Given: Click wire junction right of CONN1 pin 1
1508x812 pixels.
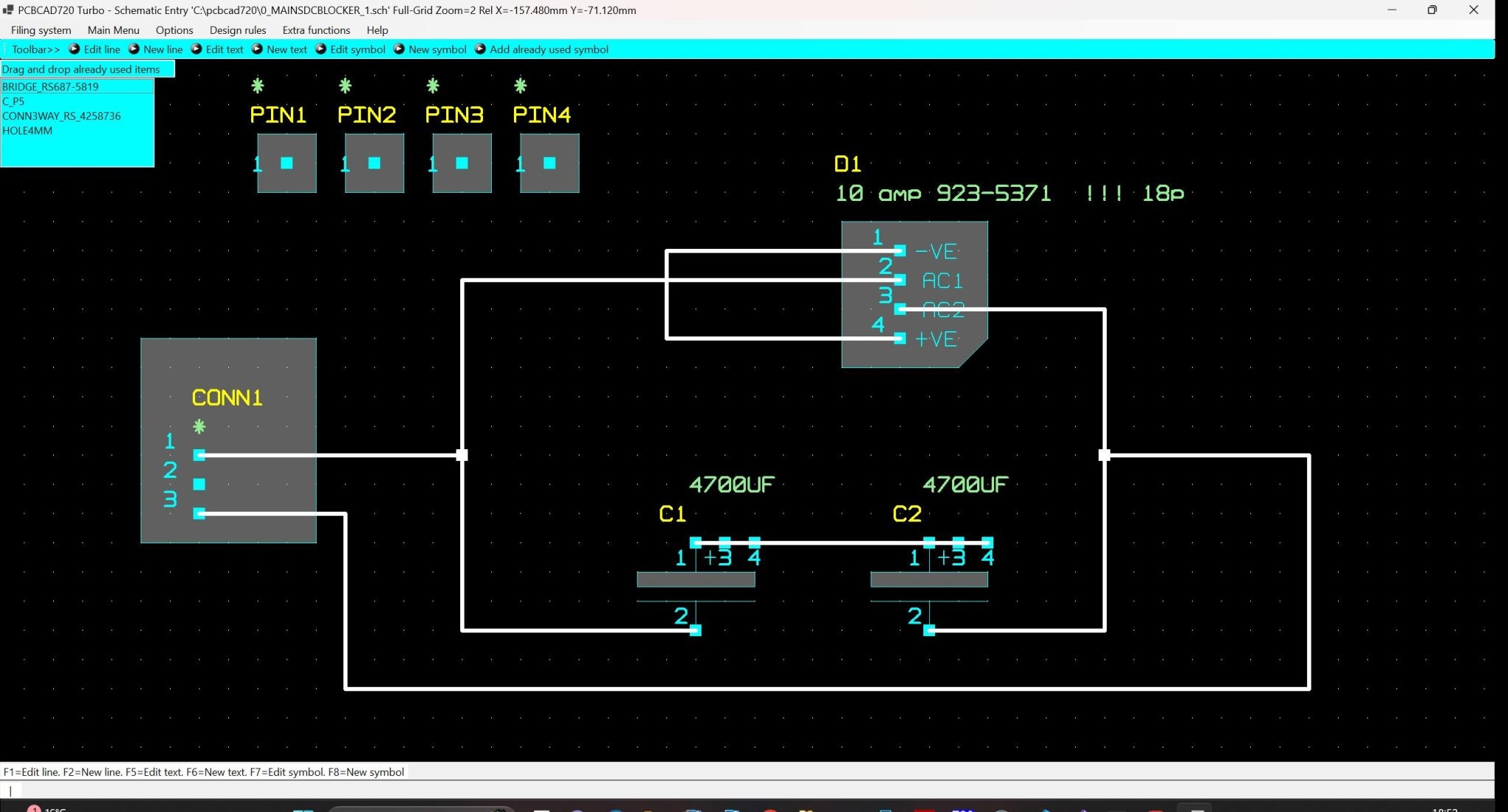Looking at the screenshot, I should 462,455.
